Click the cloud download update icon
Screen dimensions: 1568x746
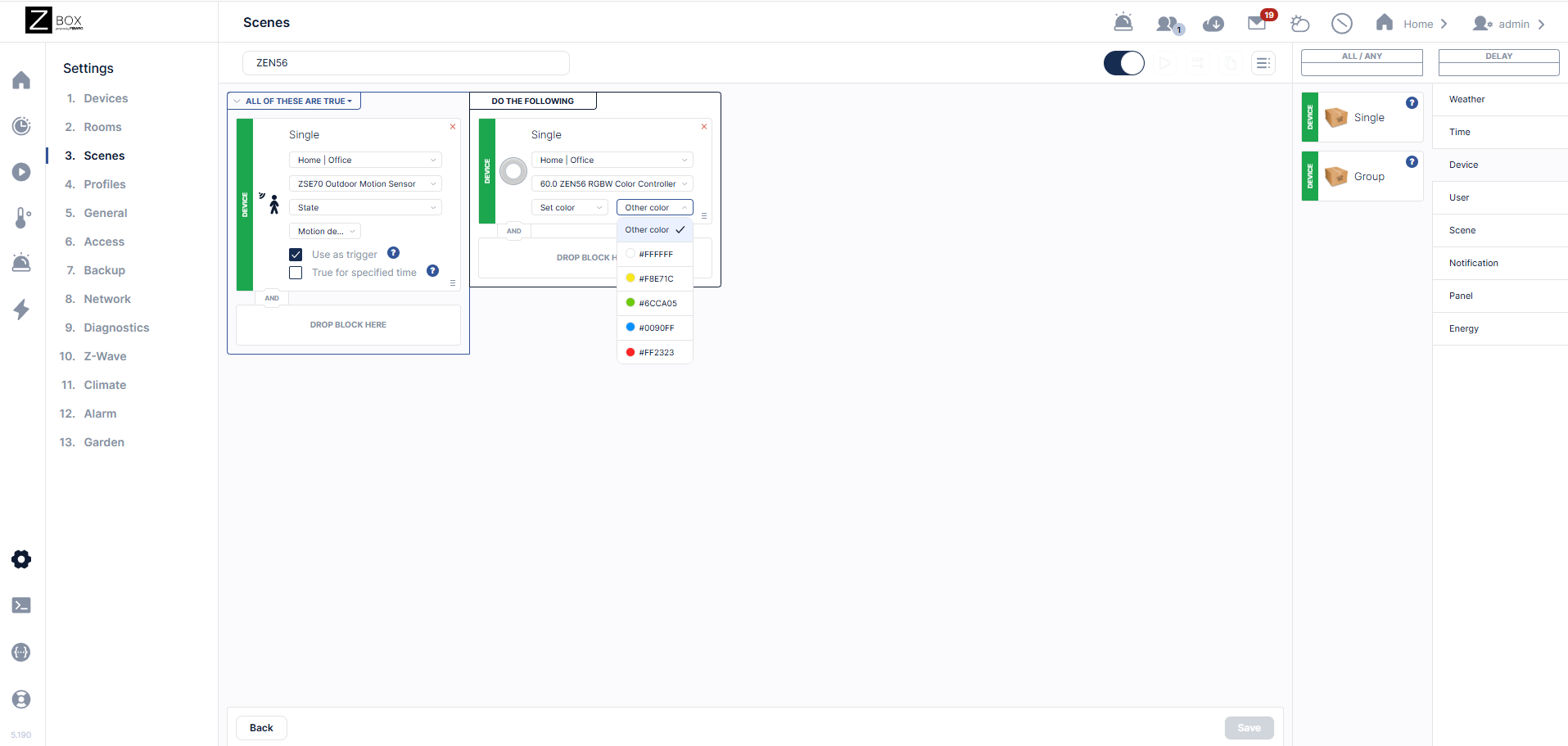(1213, 24)
